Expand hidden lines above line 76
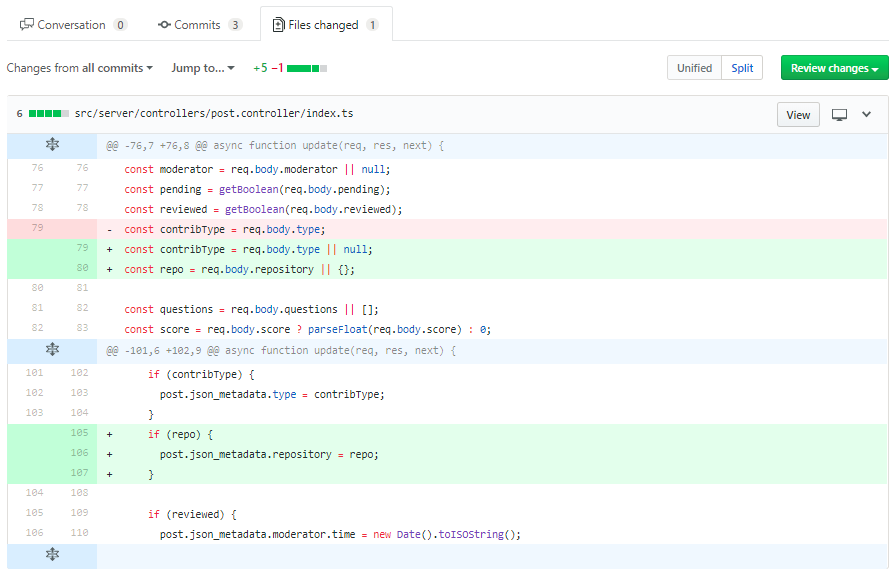The width and height of the screenshot is (896, 585). coord(52,145)
